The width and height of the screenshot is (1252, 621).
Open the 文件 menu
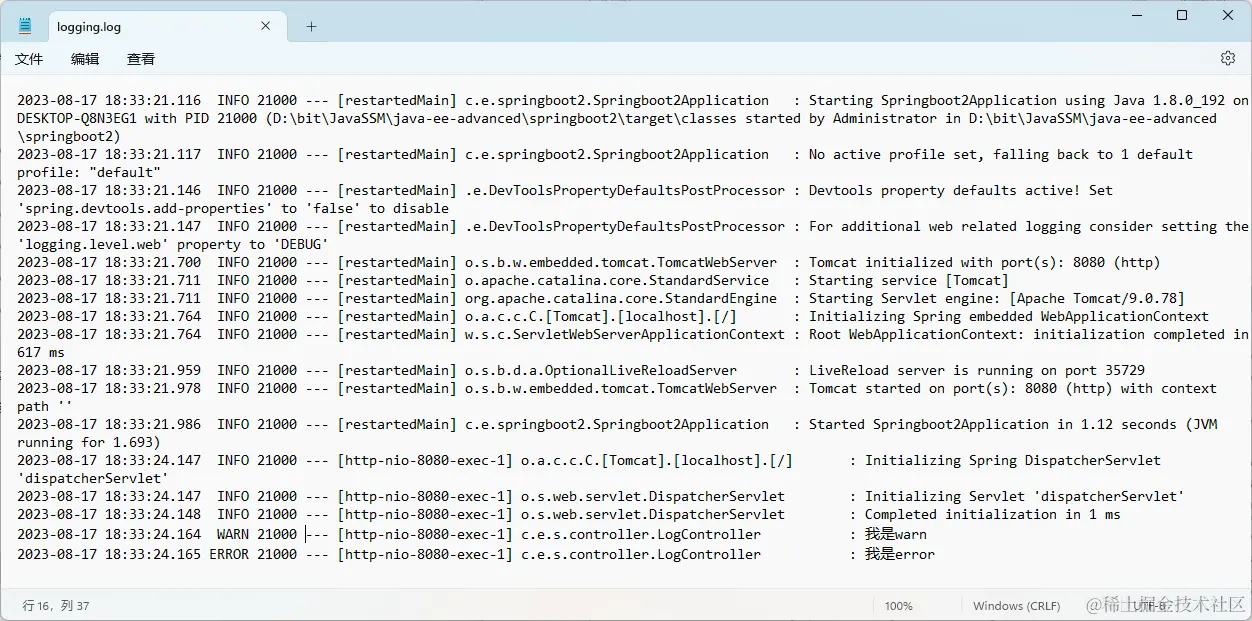(x=29, y=59)
